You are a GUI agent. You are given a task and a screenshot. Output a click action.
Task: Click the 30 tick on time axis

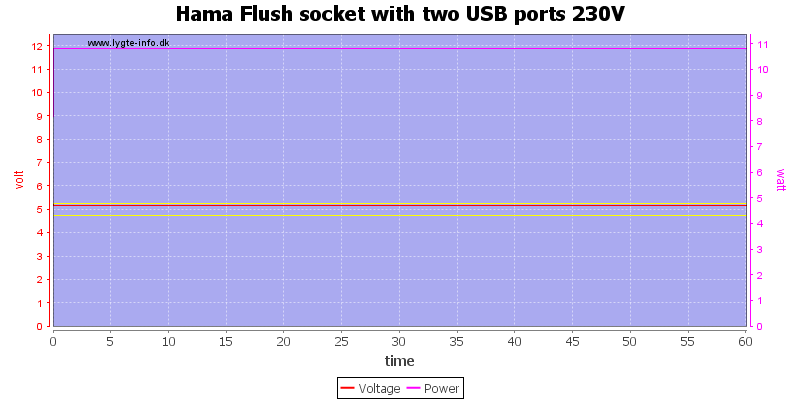pyautogui.click(x=399, y=341)
